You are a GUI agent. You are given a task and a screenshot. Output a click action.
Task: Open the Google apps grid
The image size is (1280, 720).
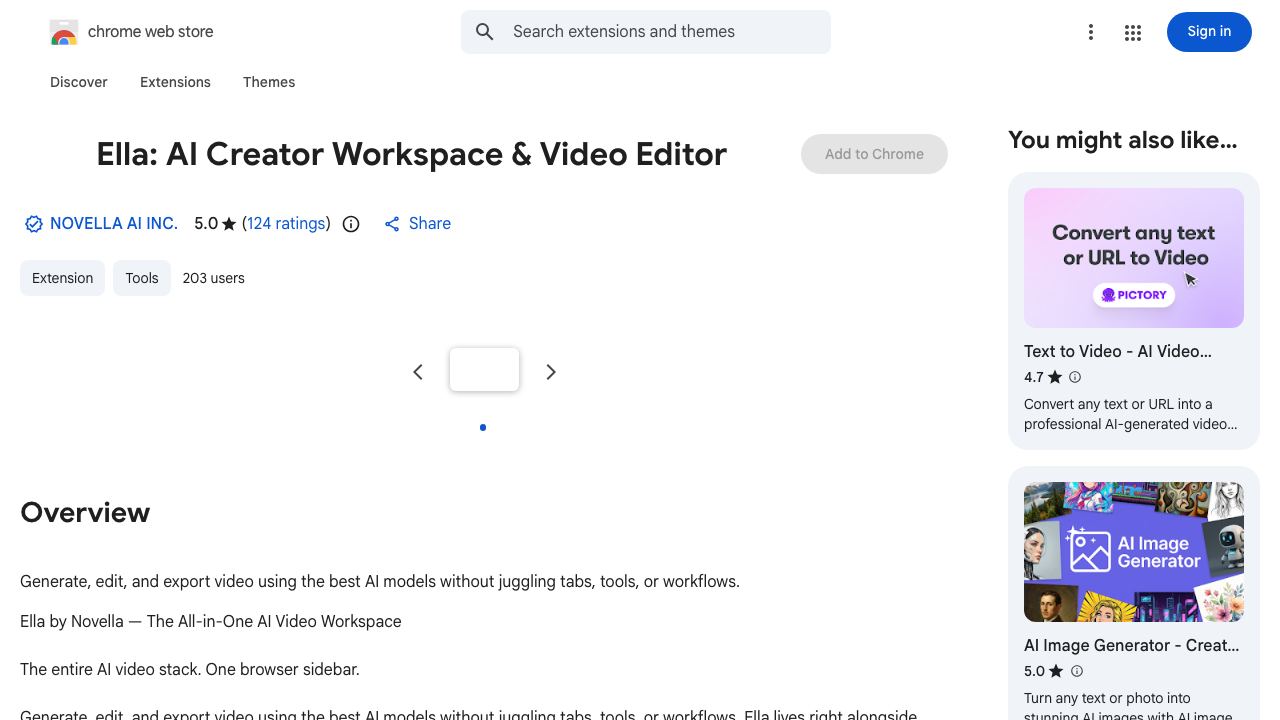click(1133, 33)
